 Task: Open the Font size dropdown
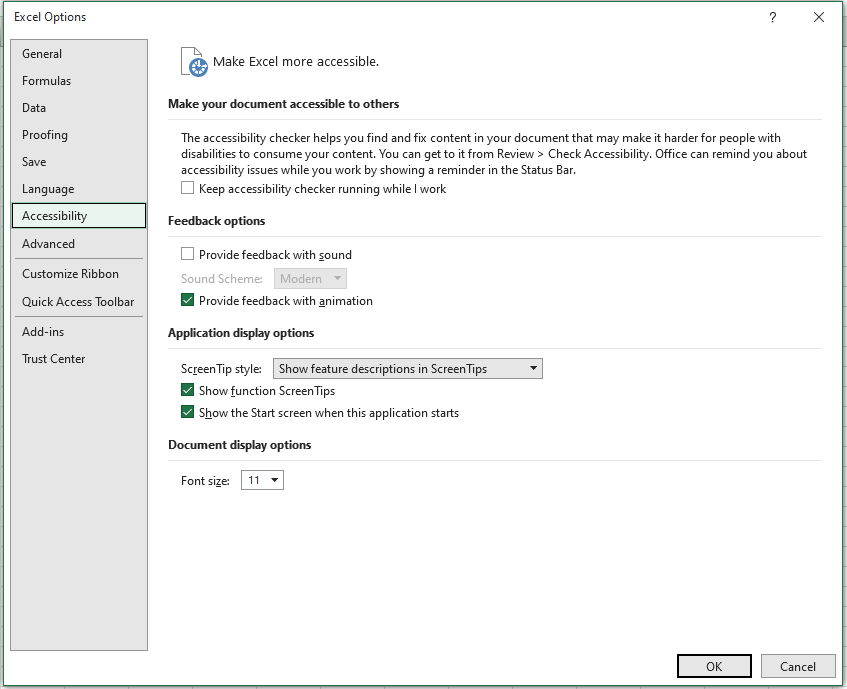point(262,480)
